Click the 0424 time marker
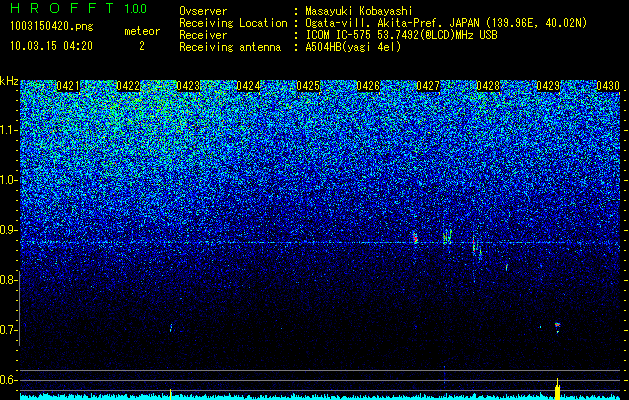 tap(248, 86)
